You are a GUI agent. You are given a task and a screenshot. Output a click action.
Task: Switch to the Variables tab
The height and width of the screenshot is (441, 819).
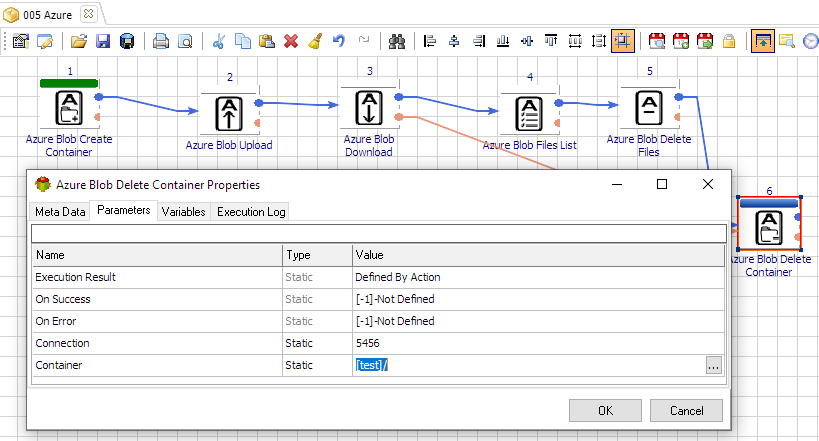tap(183, 212)
